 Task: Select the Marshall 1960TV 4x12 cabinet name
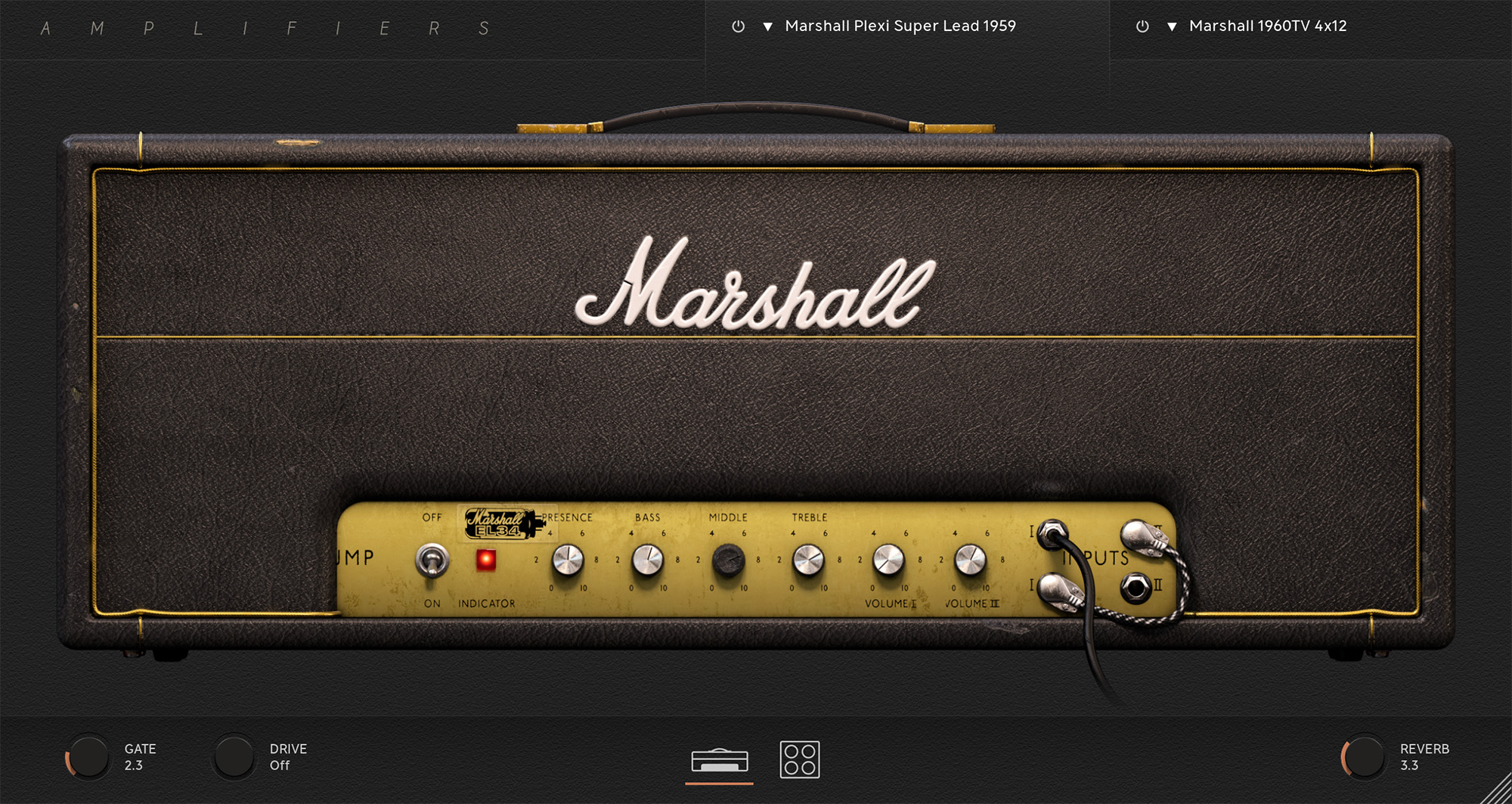tap(1267, 26)
